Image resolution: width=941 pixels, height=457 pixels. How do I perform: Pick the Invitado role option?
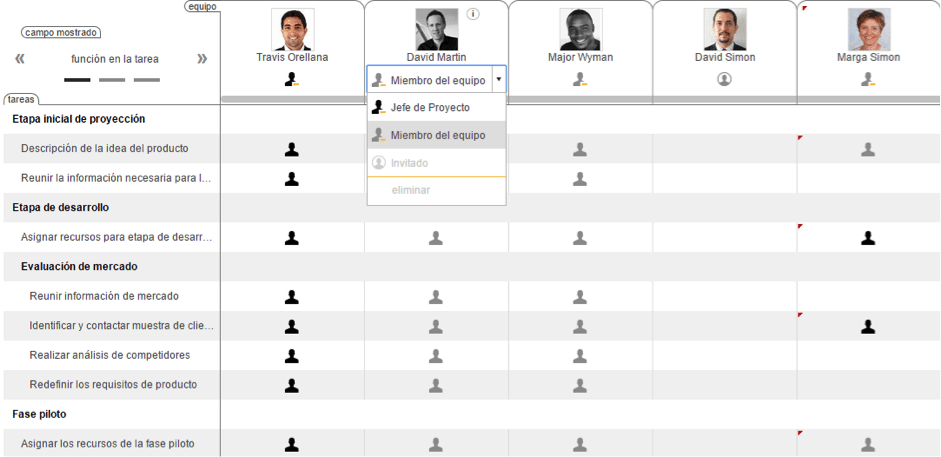click(x=436, y=163)
